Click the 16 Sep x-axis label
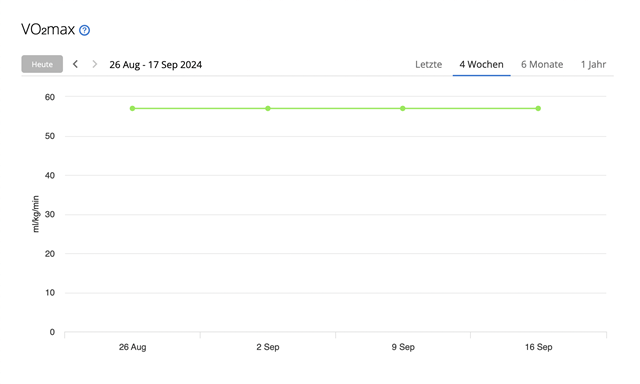Screen dimensions: 640x384 pos(539,347)
